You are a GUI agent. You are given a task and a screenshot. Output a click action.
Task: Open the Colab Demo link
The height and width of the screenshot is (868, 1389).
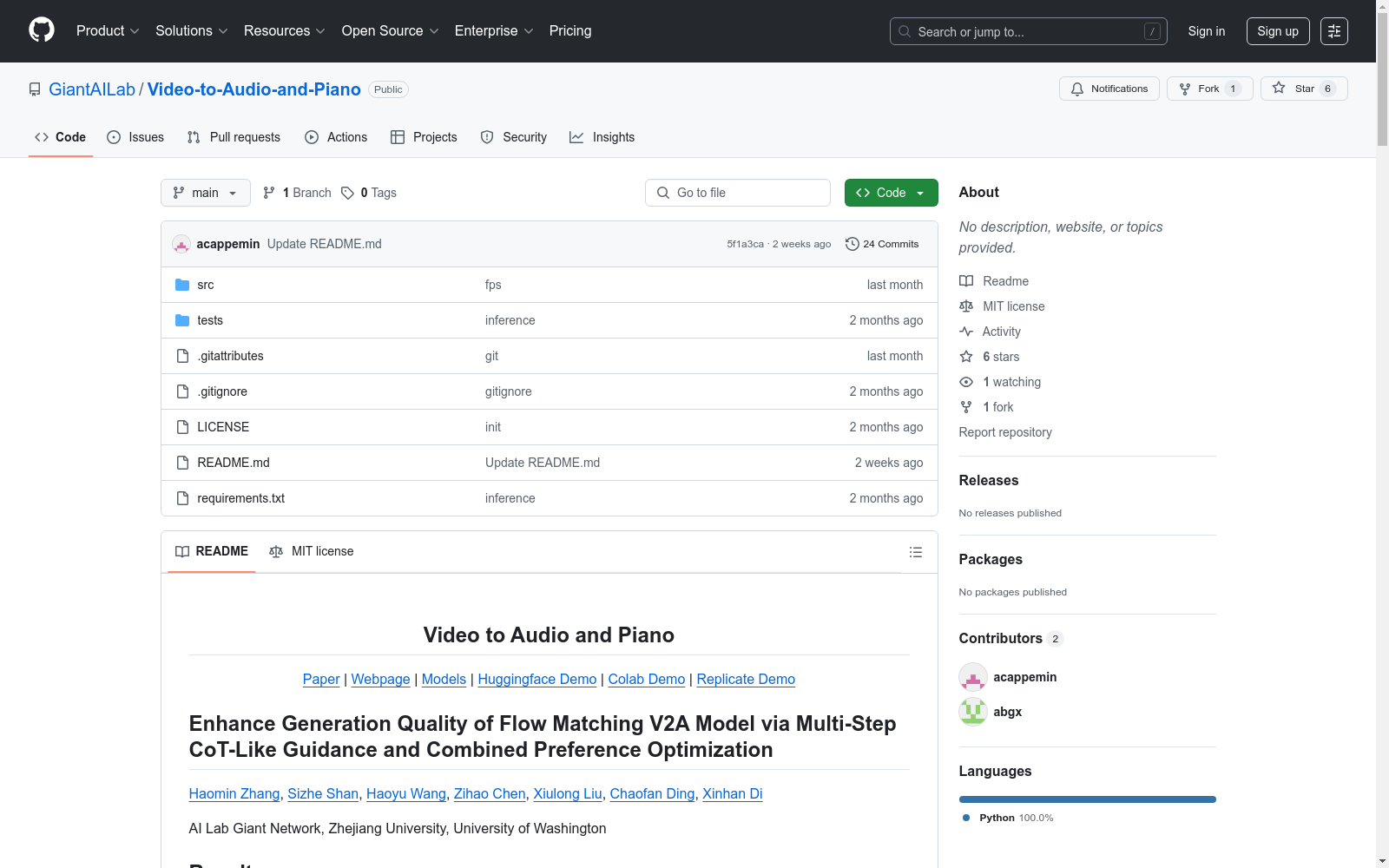[x=647, y=679]
